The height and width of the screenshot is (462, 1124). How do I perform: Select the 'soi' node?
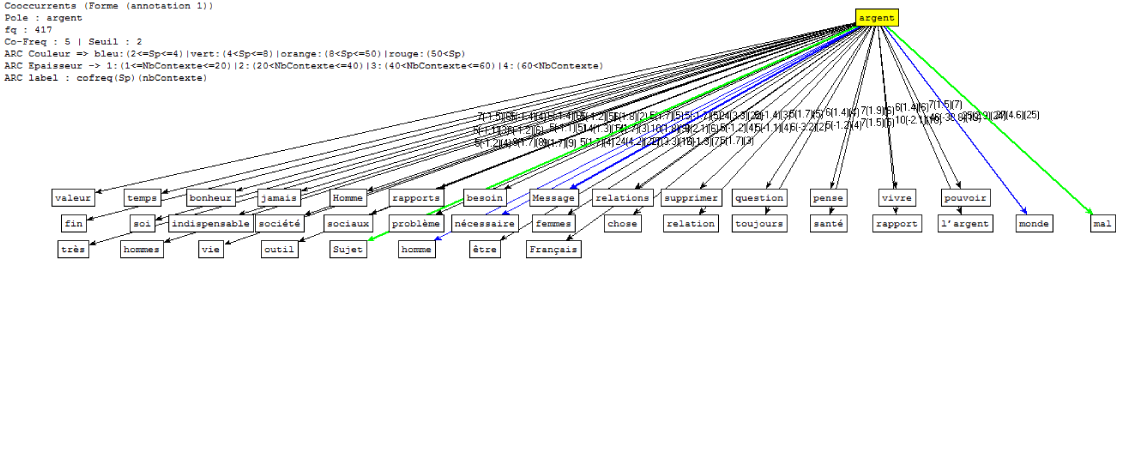point(142,223)
